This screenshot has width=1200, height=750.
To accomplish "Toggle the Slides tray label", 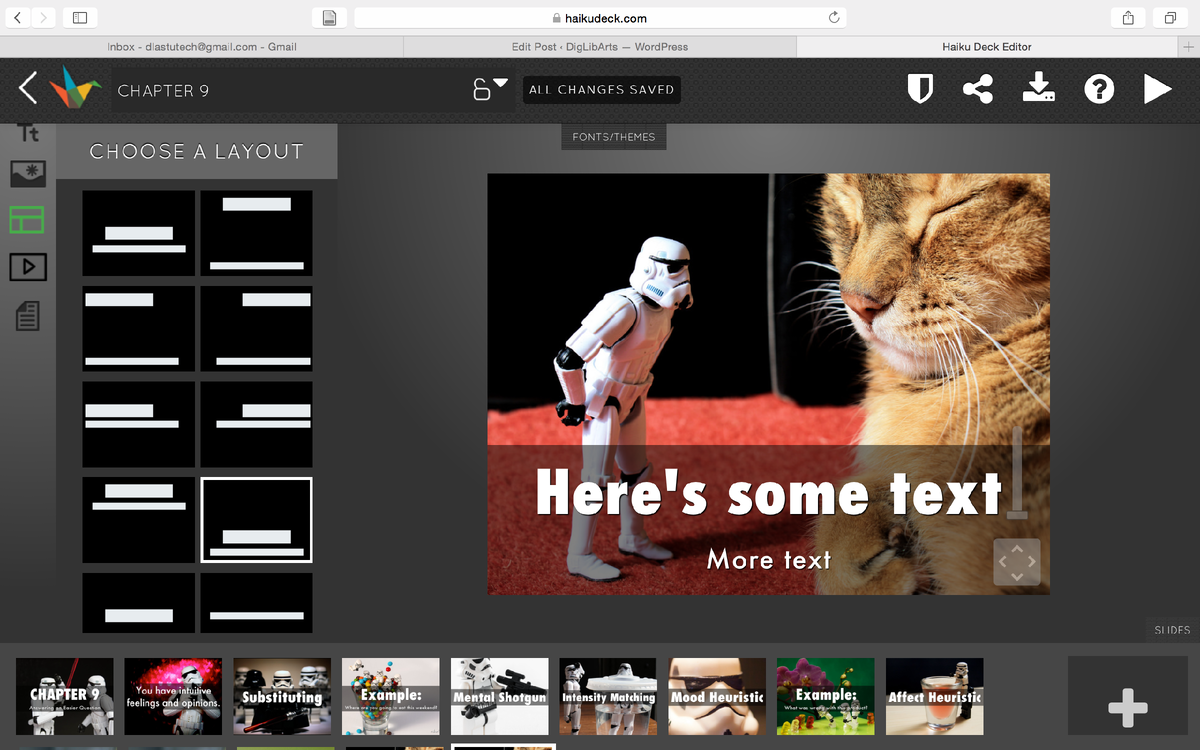I will [1172, 630].
